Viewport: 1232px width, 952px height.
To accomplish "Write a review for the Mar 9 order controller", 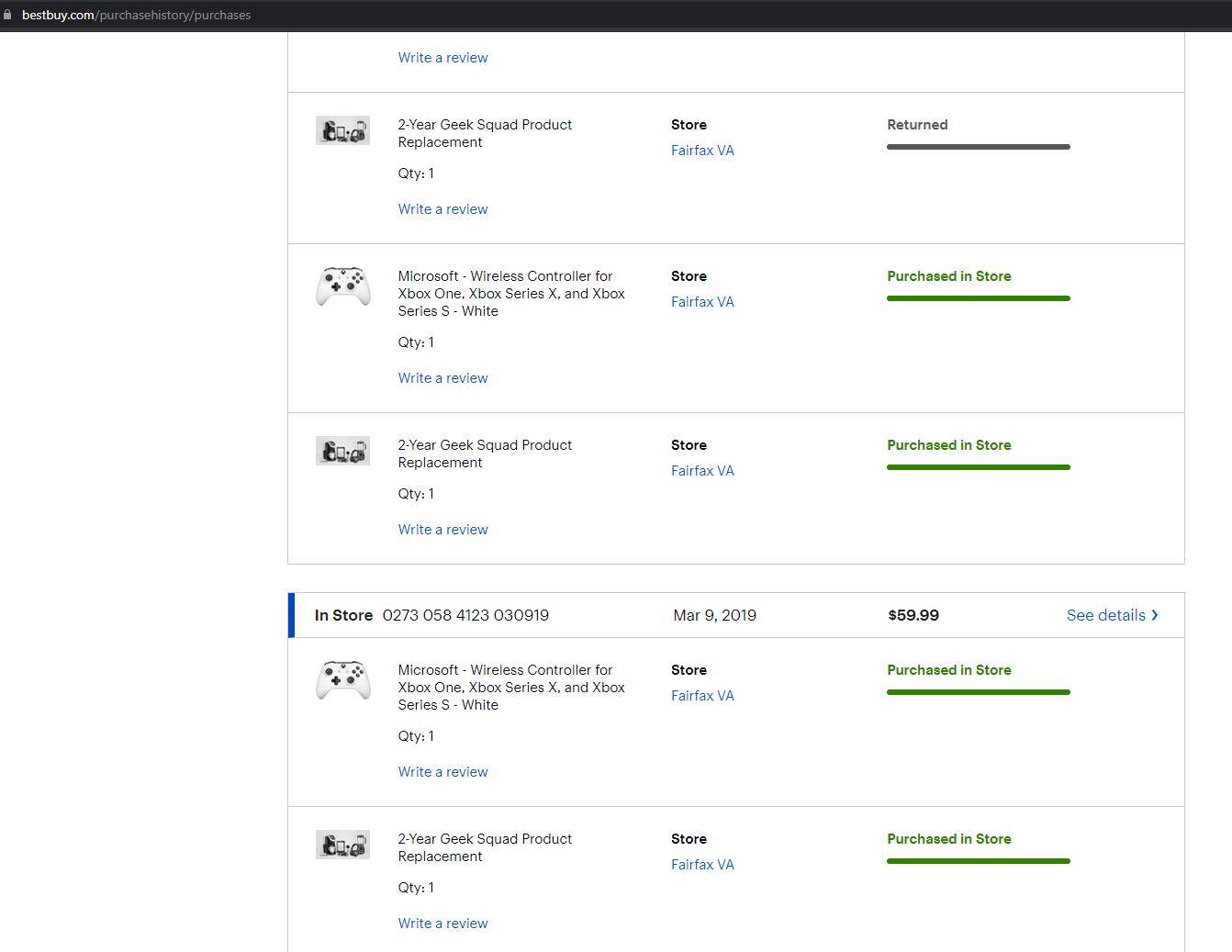I will point(442,772).
